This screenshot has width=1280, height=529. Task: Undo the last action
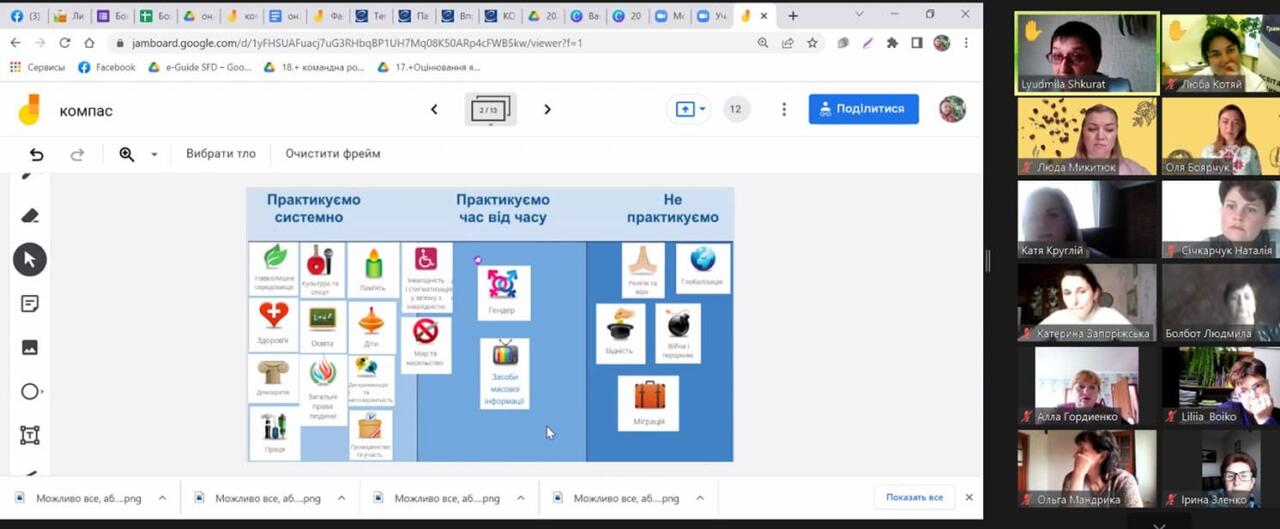pyautogui.click(x=37, y=154)
